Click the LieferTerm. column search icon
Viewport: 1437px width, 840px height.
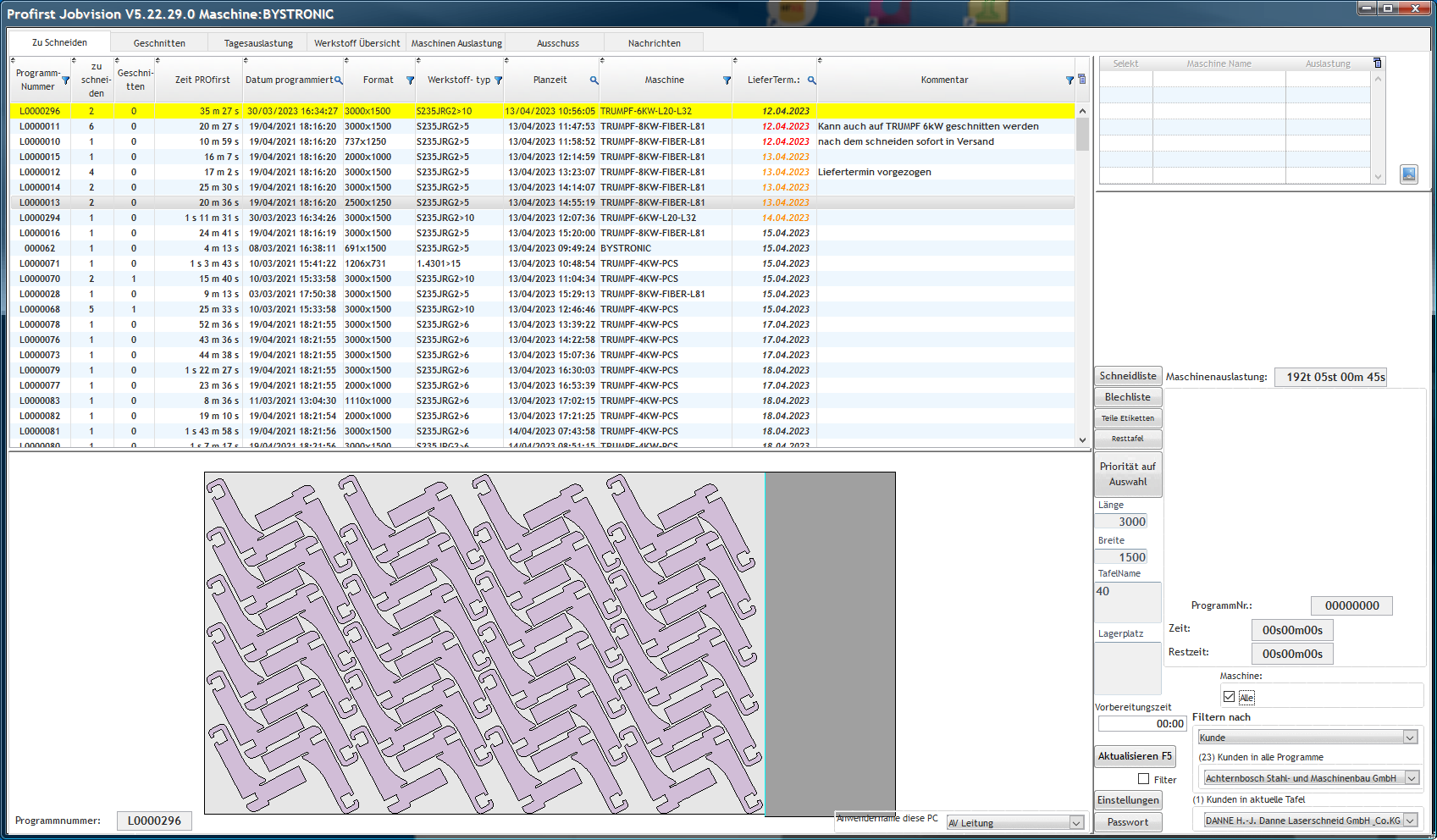point(811,80)
